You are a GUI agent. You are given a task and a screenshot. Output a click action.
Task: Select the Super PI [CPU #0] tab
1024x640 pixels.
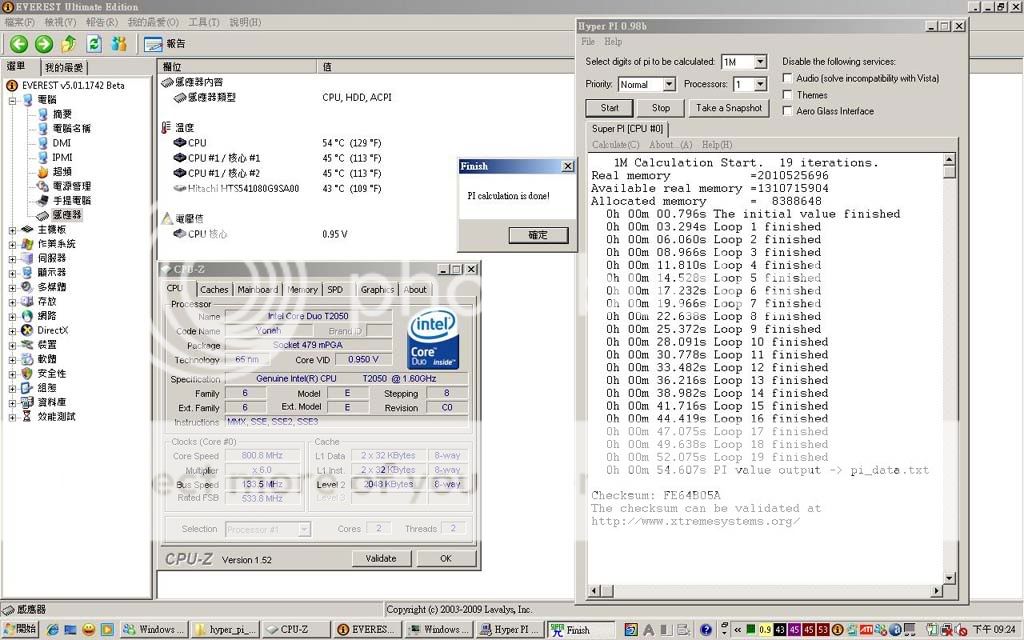(x=627, y=129)
